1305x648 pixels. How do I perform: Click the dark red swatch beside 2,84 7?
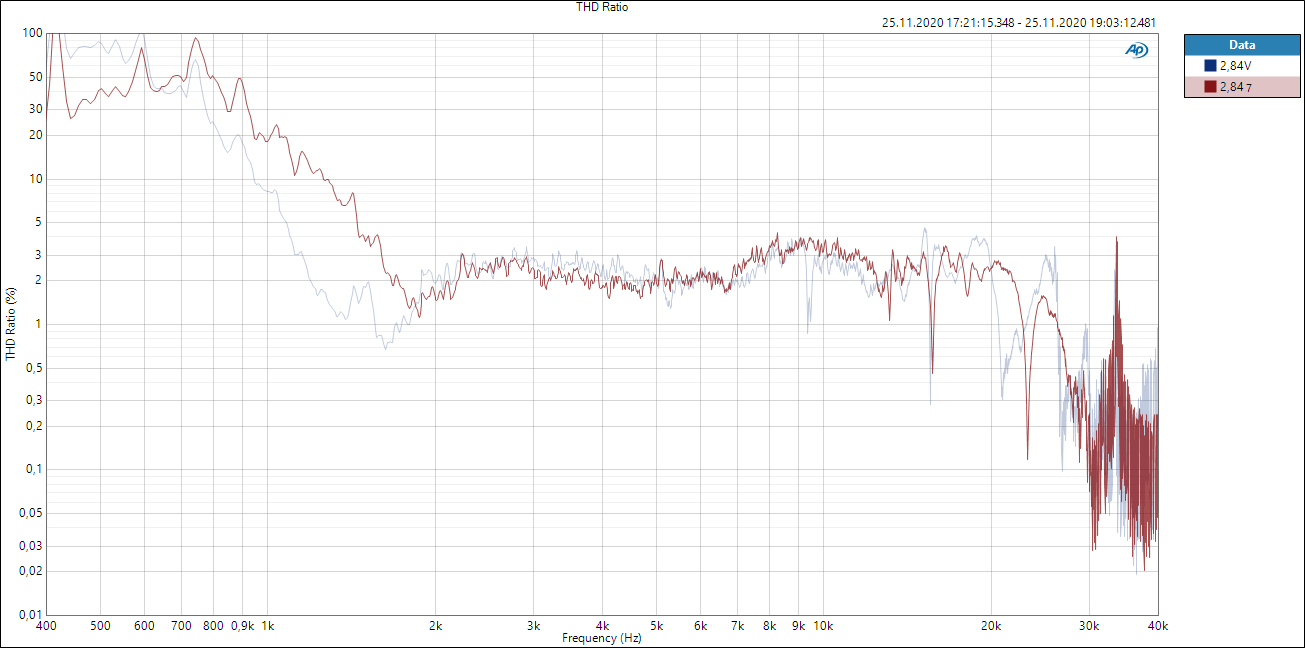[x=1210, y=87]
